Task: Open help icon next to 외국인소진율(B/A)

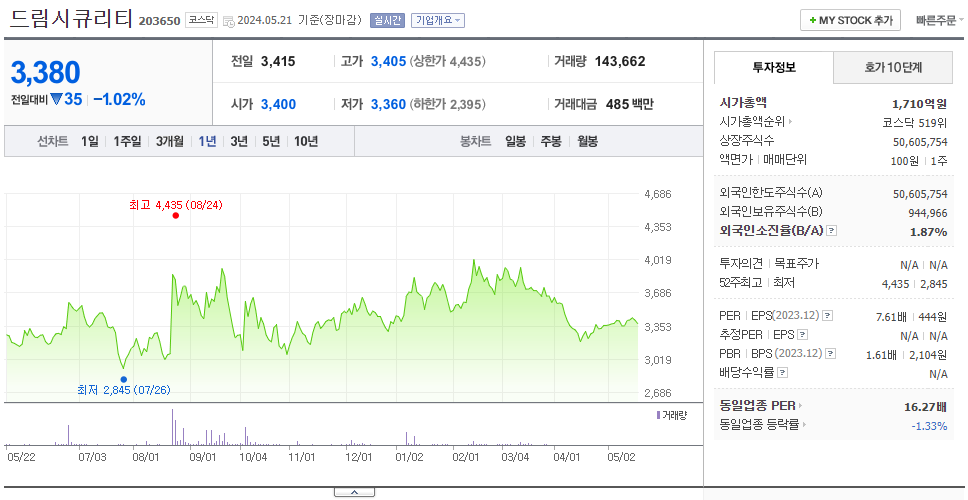Action: tap(832, 231)
